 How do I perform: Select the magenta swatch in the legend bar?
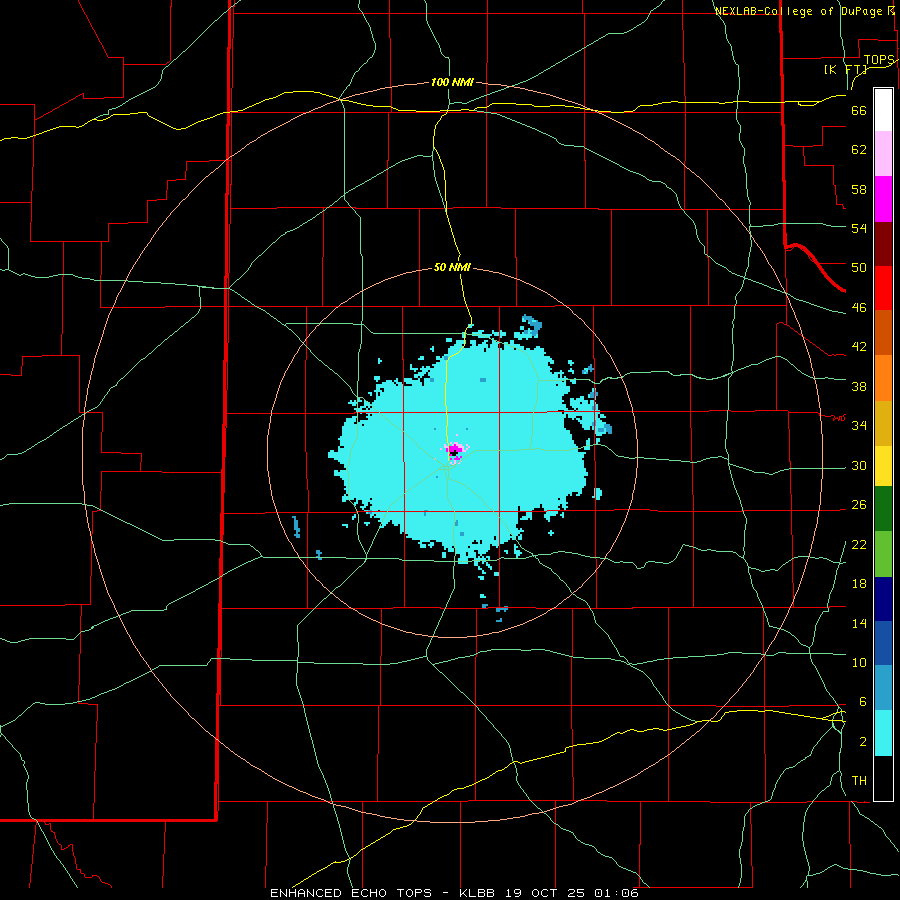[883, 199]
